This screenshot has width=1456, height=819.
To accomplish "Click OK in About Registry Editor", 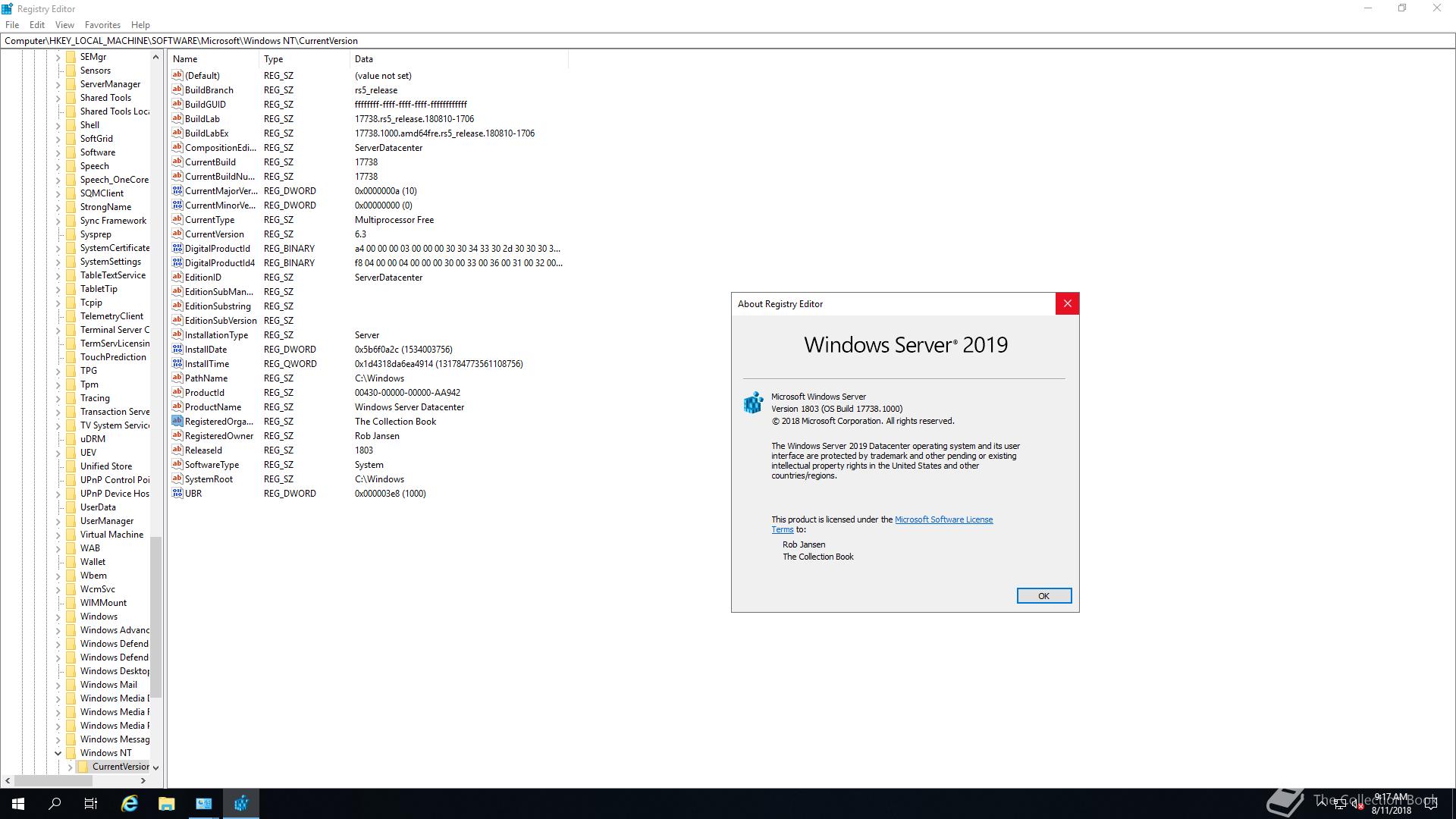I will tap(1043, 596).
